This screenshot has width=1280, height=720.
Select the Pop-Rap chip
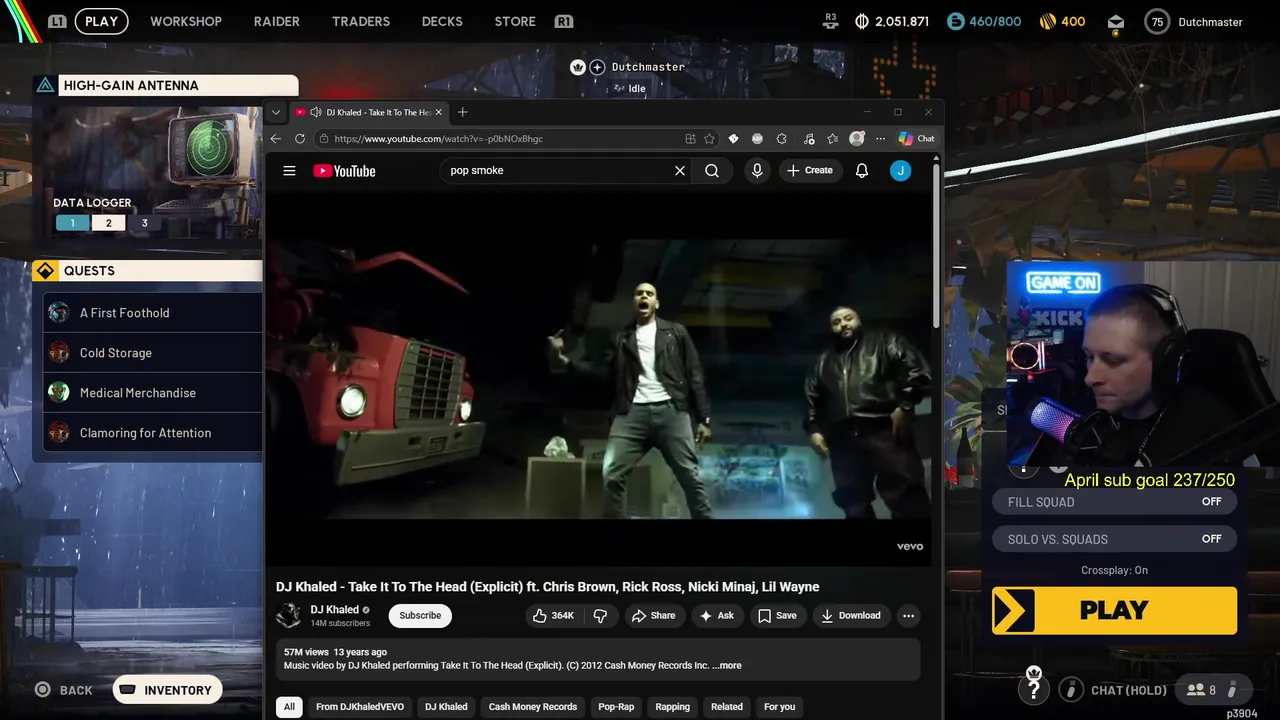pyautogui.click(x=616, y=707)
